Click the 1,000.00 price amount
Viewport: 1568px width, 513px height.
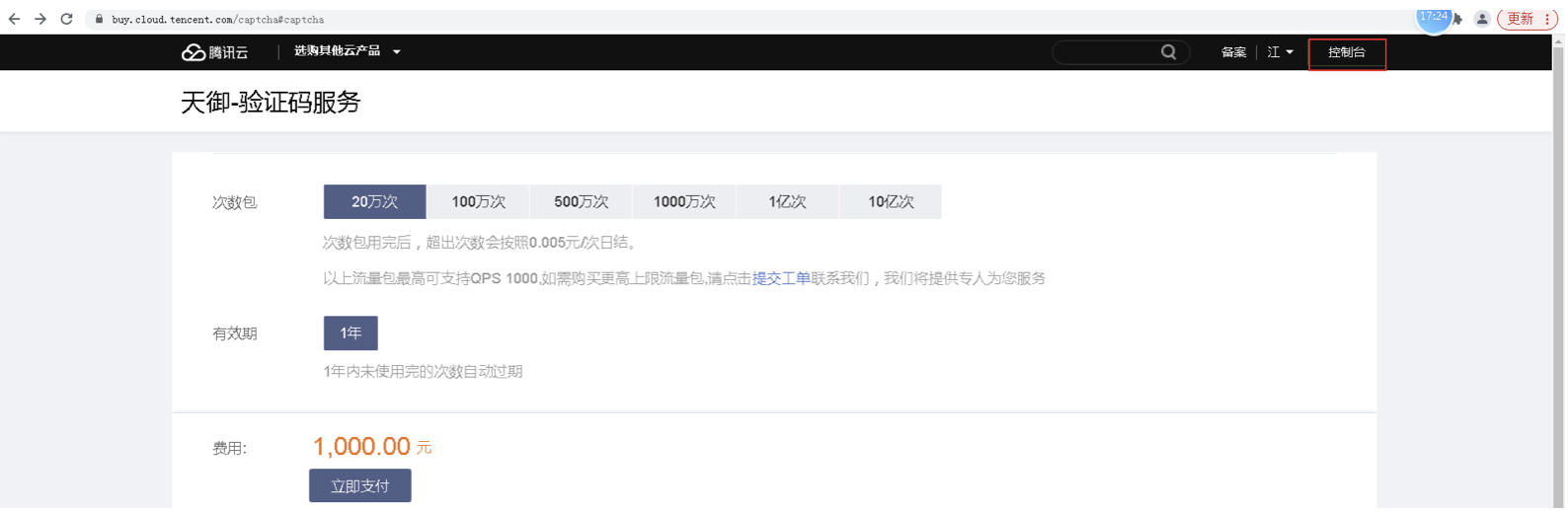[x=361, y=447]
